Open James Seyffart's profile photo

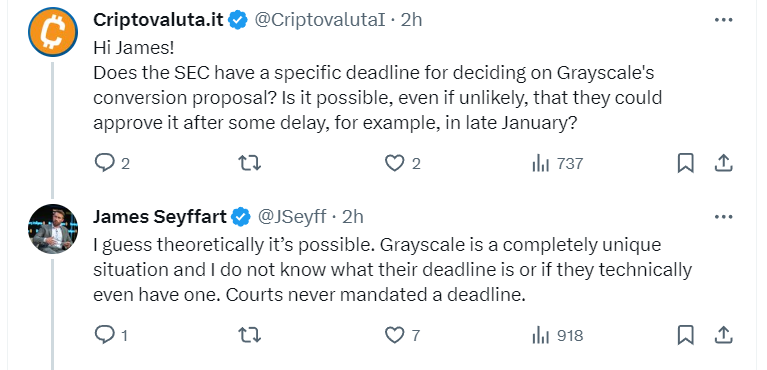pyautogui.click(x=53, y=229)
